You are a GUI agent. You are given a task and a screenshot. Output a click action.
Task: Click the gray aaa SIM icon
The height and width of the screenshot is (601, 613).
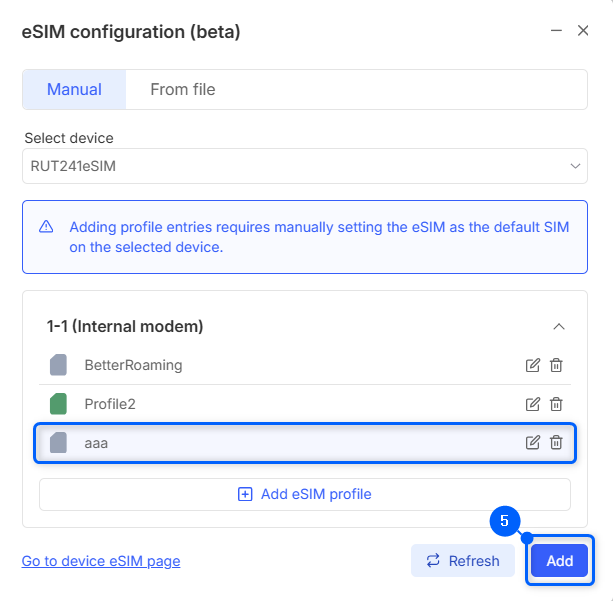pyautogui.click(x=59, y=443)
